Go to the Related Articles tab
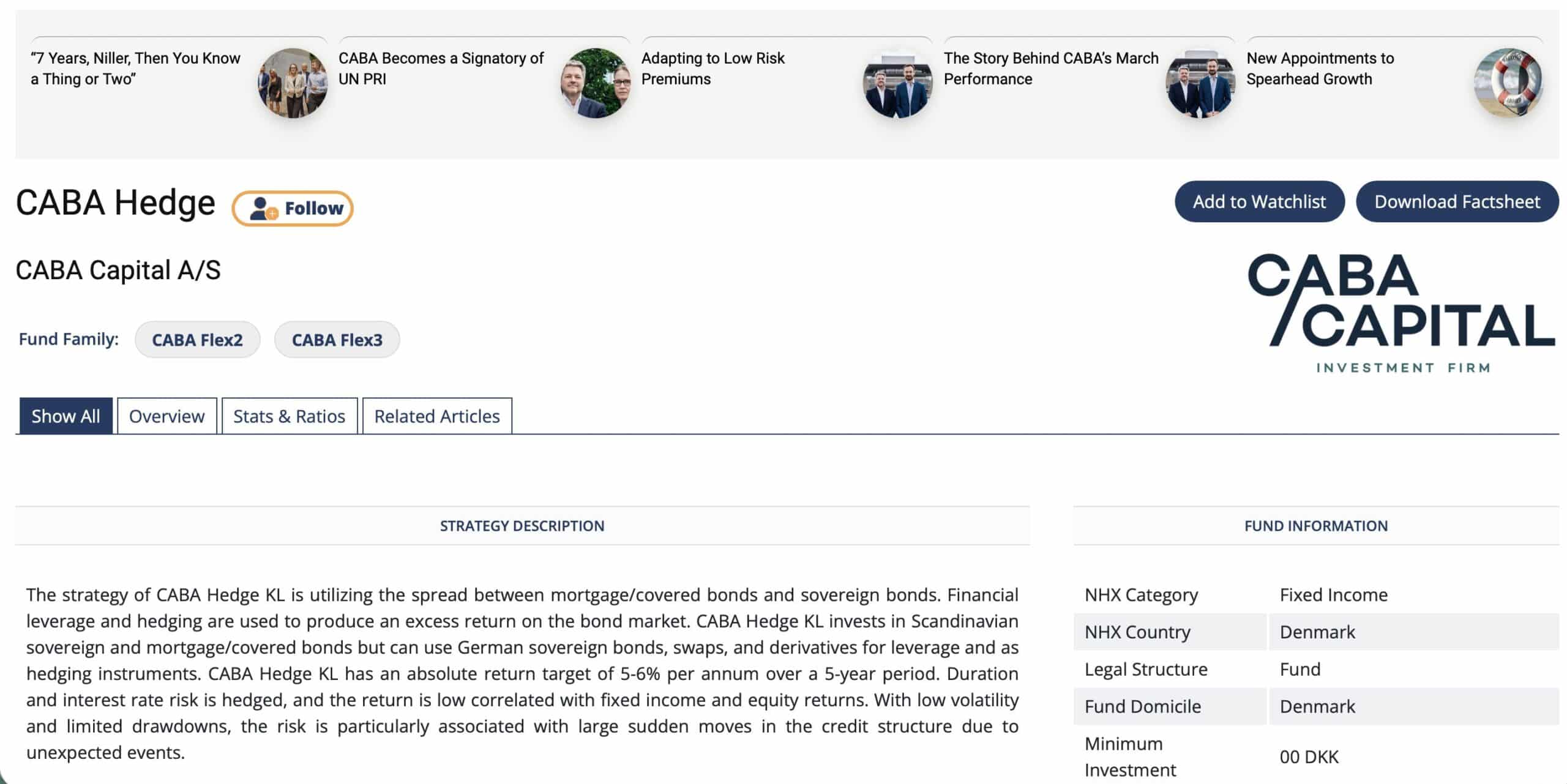Image resolution: width=1567 pixels, height=784 pixels. click(437, 416)
